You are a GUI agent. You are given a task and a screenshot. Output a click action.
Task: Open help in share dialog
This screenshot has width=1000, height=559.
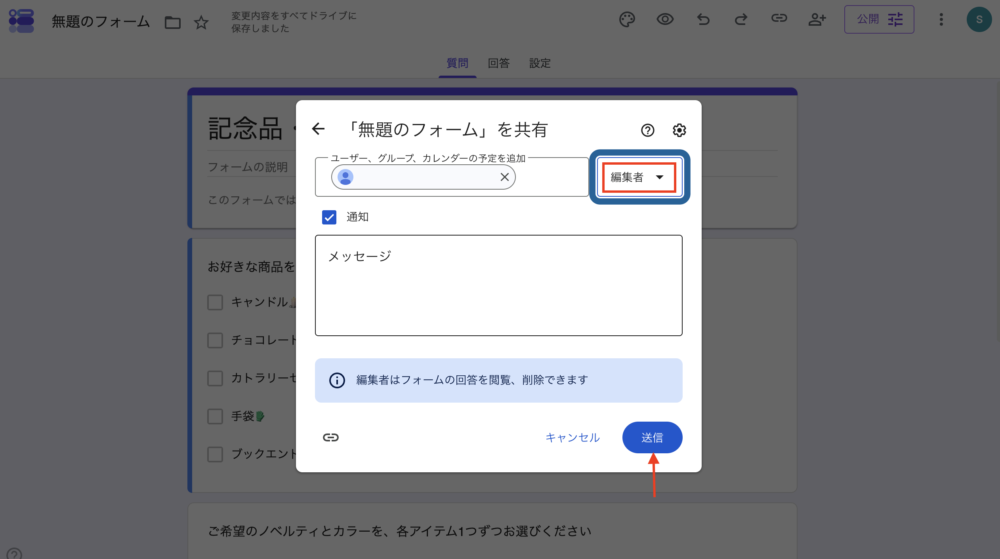(647, 130)
